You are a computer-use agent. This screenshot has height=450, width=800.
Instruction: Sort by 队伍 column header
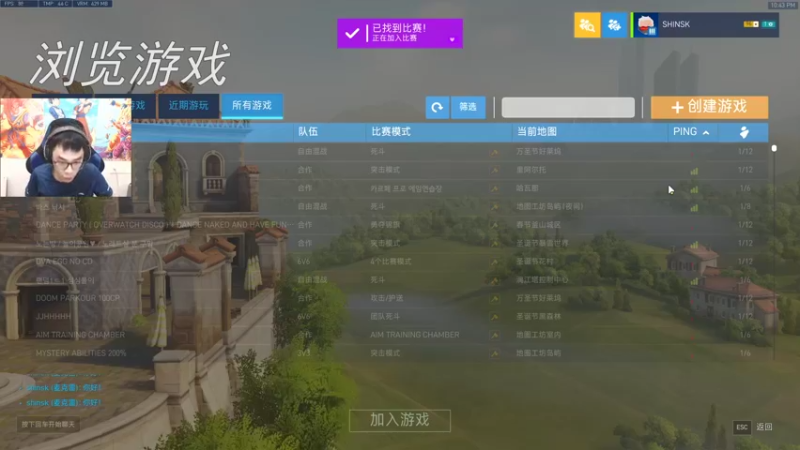[308, 132]
